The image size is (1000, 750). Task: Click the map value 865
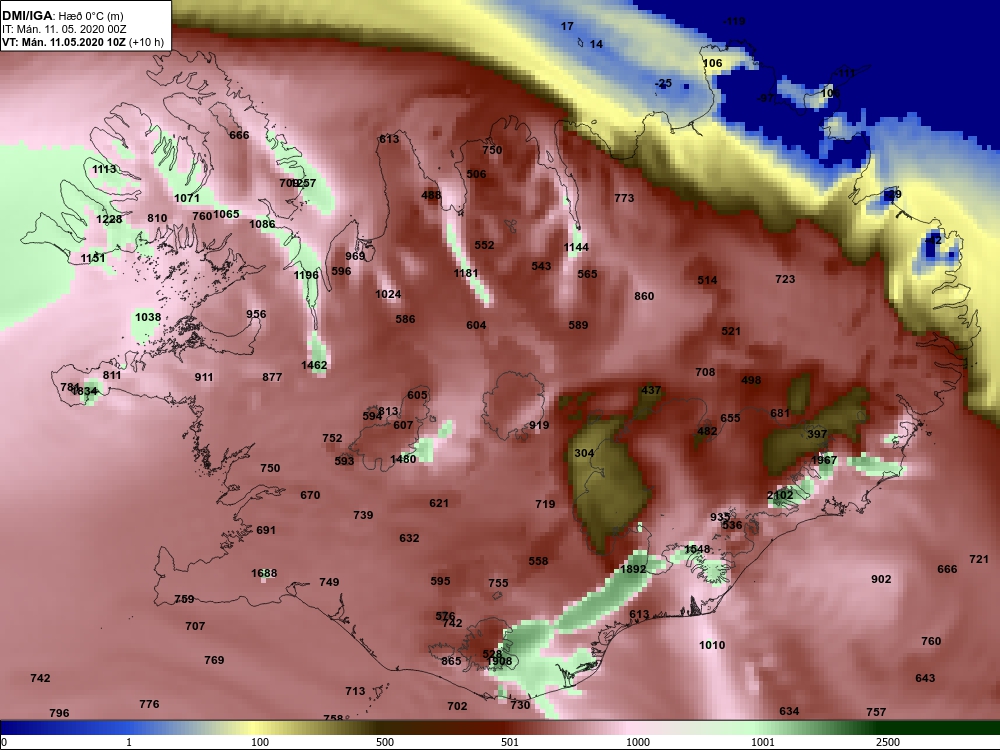click(x=451, y=661)
